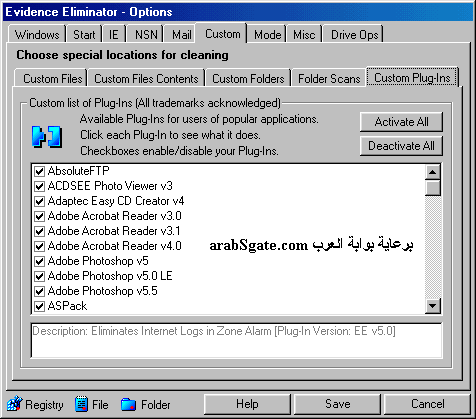476x419 pixels.
Task: Open the Folder Scans sub-tab
Action: pyautogui.click(x=329, y=79)
